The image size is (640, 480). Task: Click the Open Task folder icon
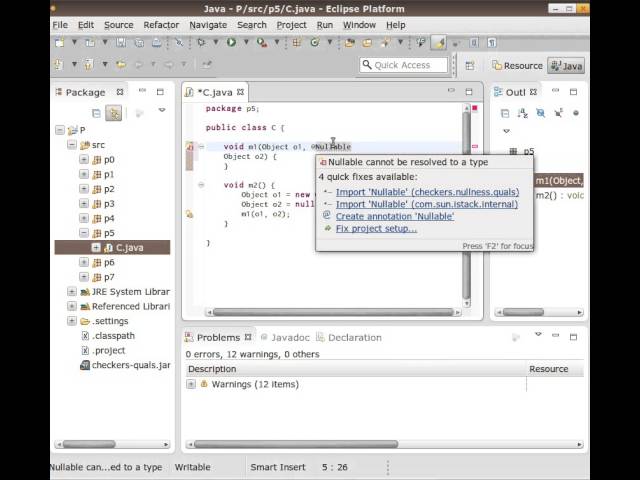[367, 42]
